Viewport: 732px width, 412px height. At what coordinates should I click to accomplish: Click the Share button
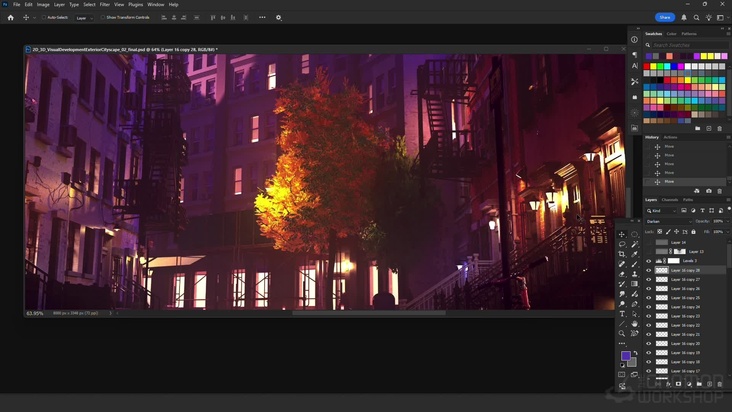tap(664, 17)
